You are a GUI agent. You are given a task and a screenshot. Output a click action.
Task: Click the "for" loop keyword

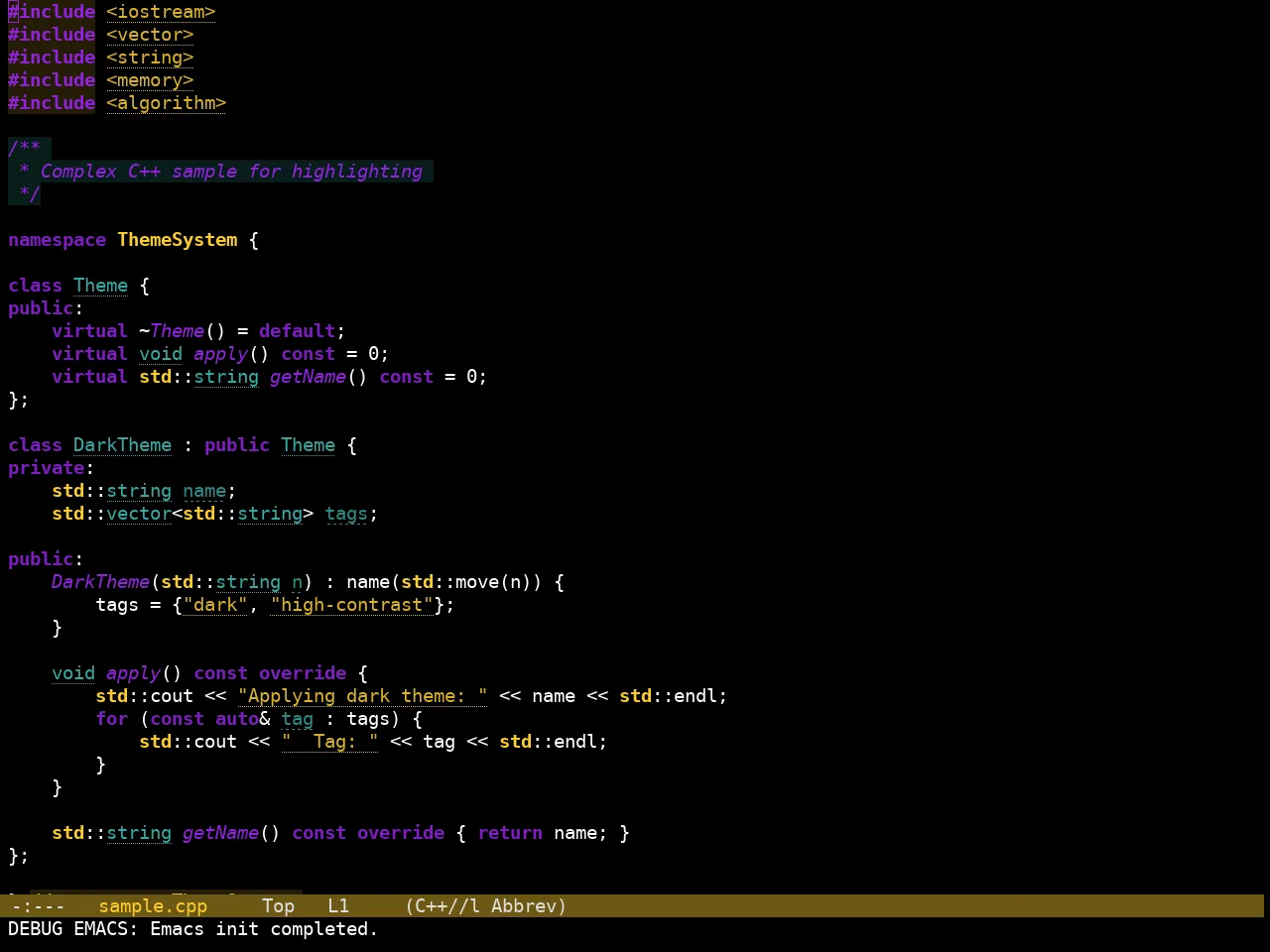tap(112, 719)
